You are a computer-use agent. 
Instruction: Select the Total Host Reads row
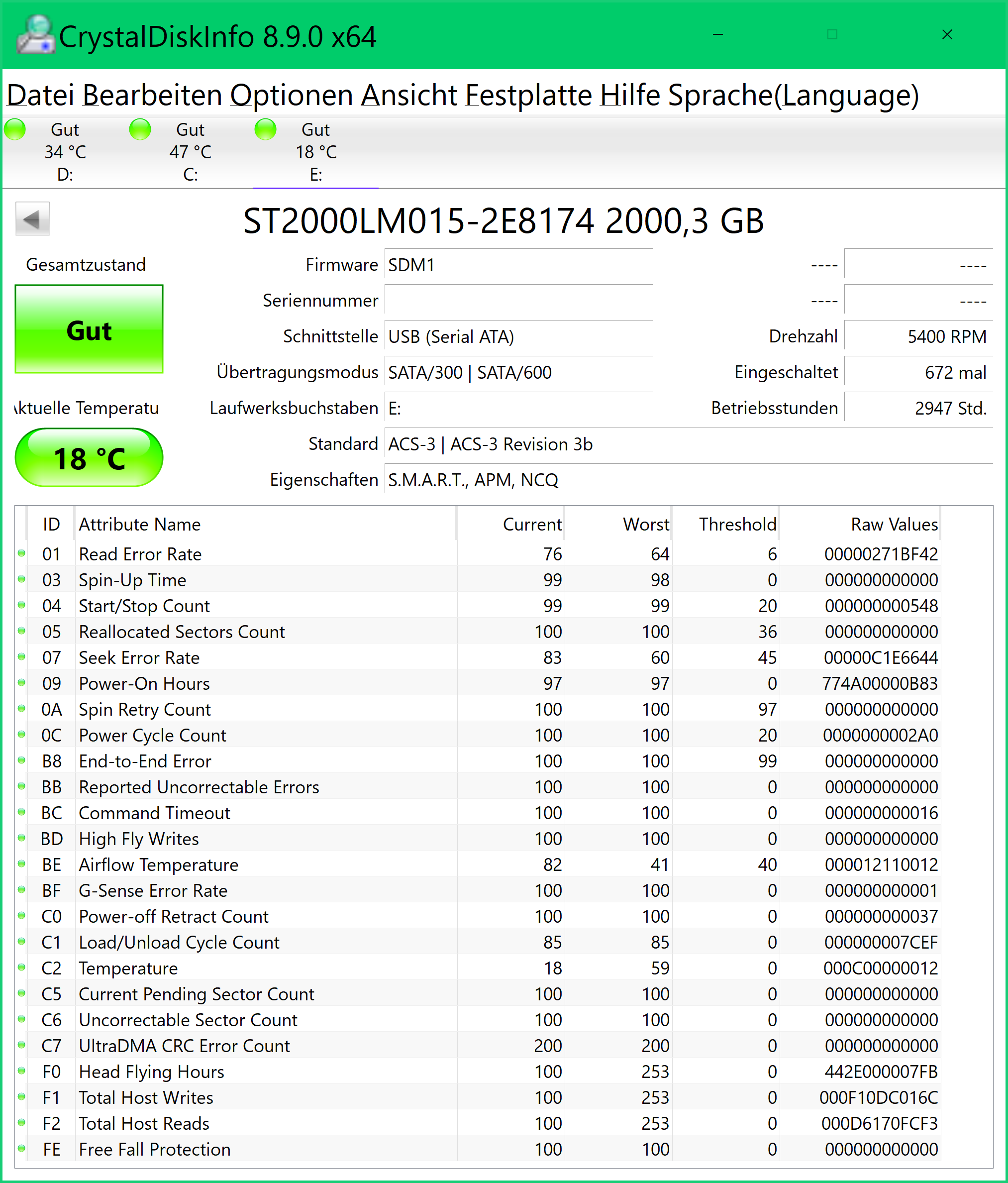tap(478, 1123)
